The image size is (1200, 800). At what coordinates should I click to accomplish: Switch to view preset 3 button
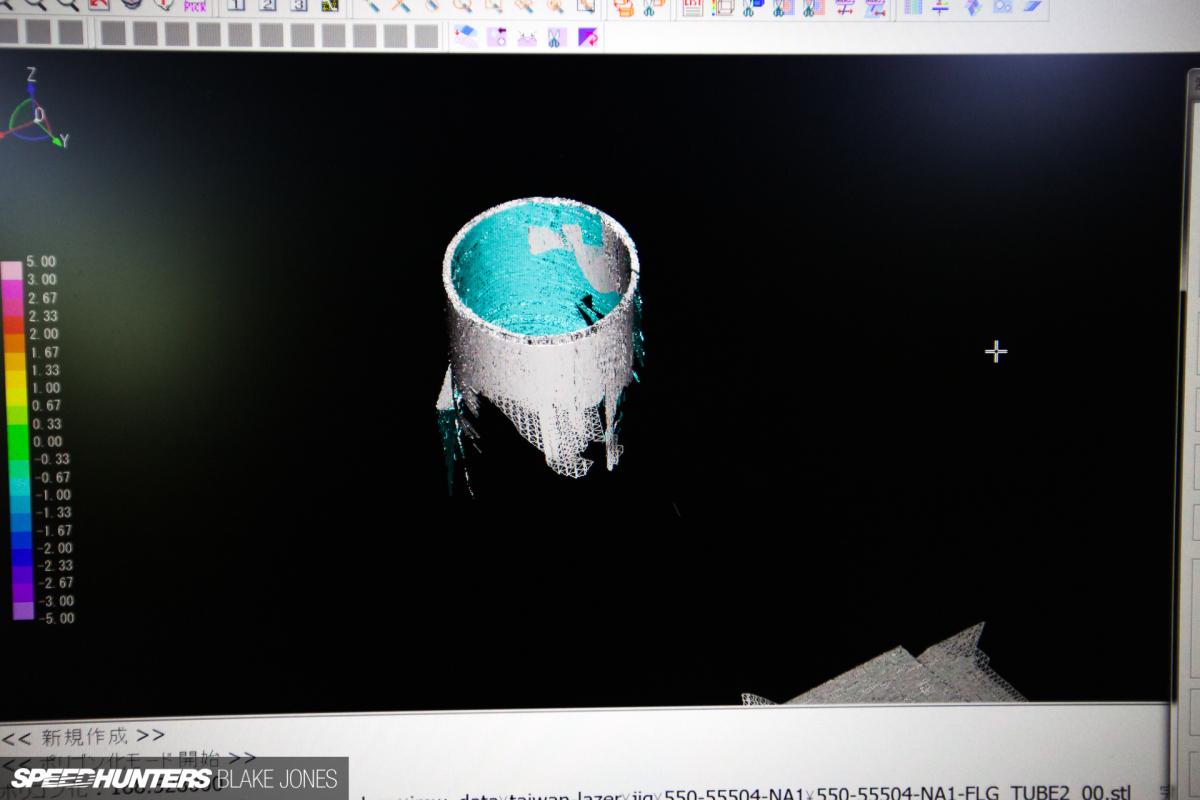coord(298,4)
